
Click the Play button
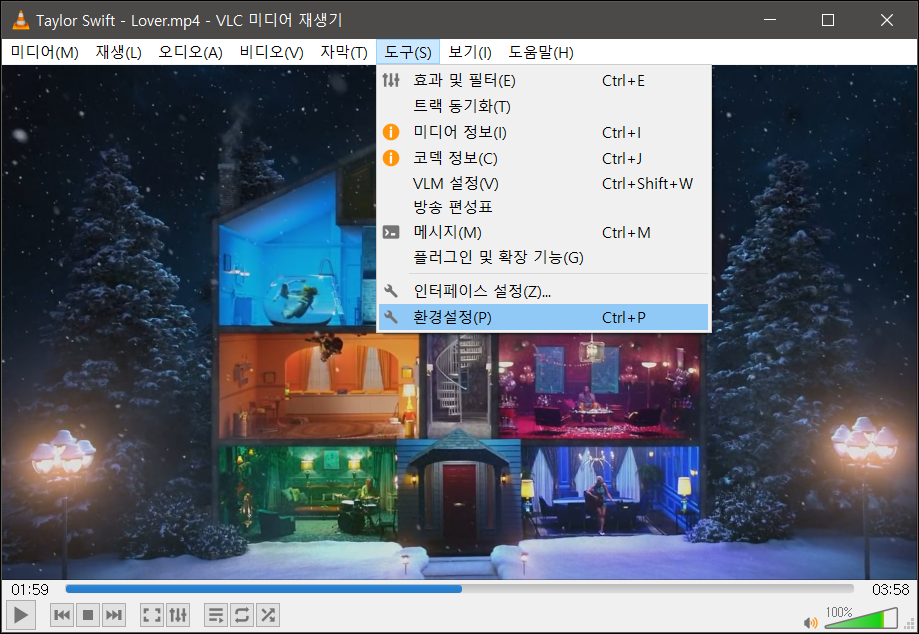(x=21, y=615)
